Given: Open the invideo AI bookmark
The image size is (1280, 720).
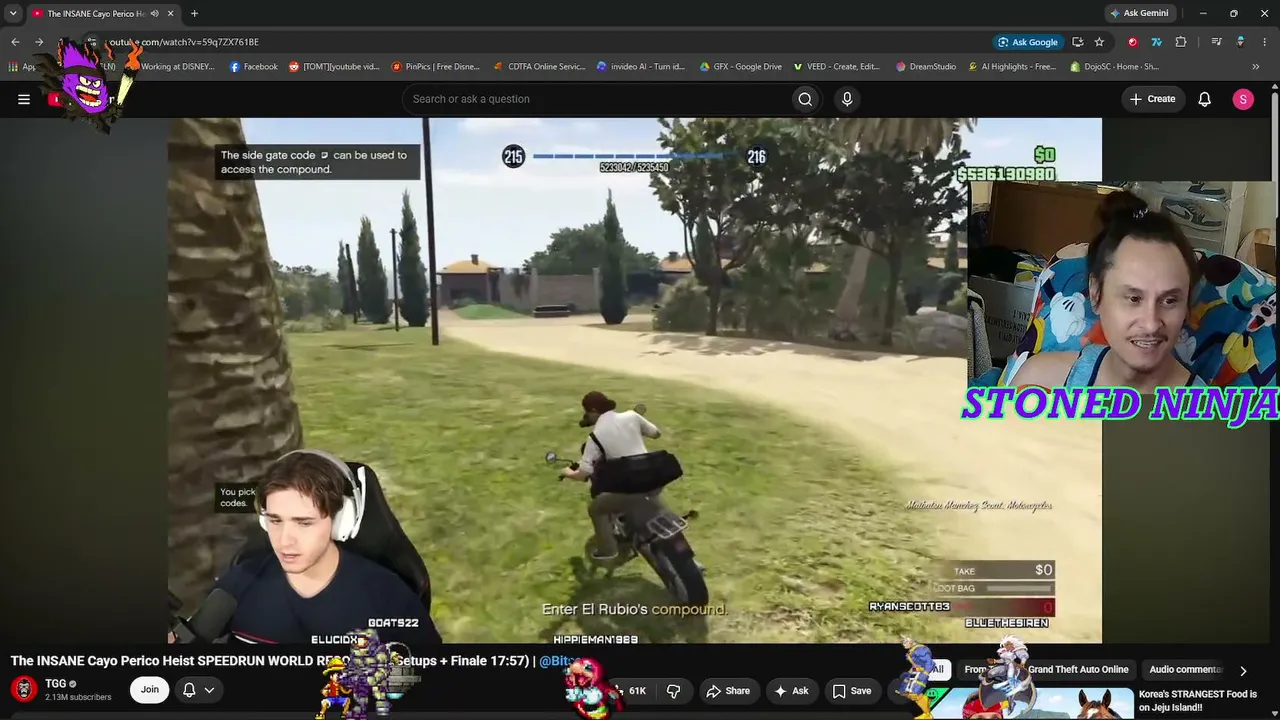Looking at the screenshot, I should click(x=641, y=67).
